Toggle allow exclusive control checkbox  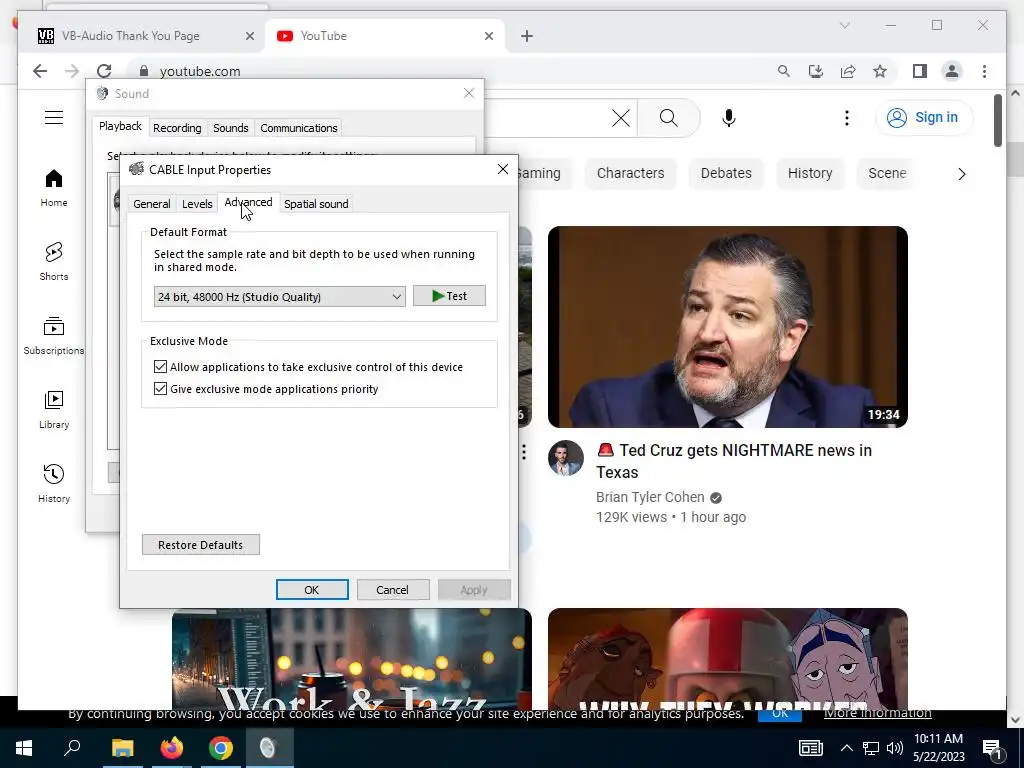[x=160, y=367]
